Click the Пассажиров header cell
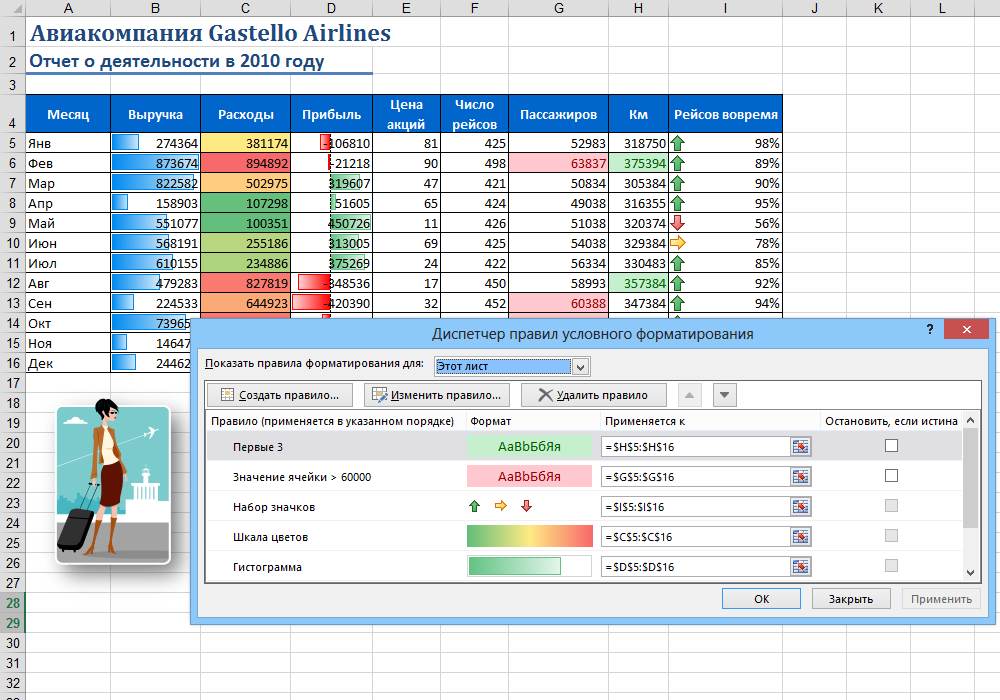 (559, 114)
